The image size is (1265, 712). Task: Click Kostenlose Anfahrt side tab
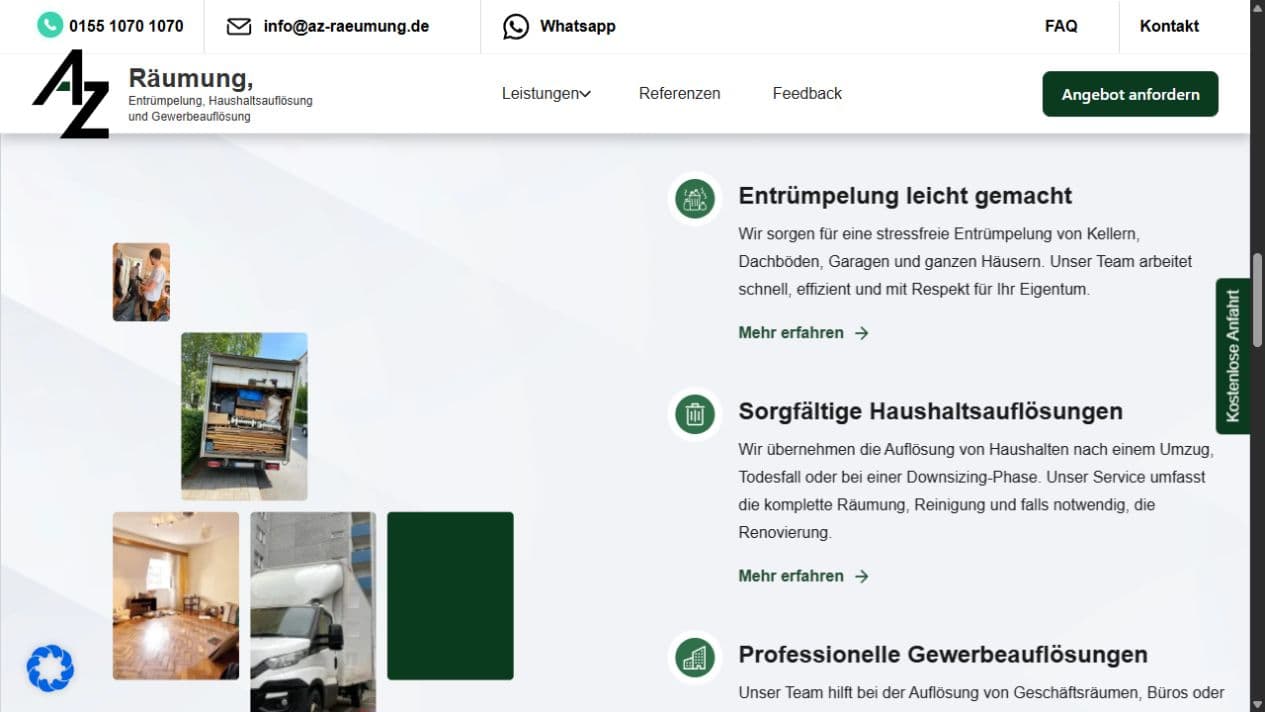pos(1233,356)
